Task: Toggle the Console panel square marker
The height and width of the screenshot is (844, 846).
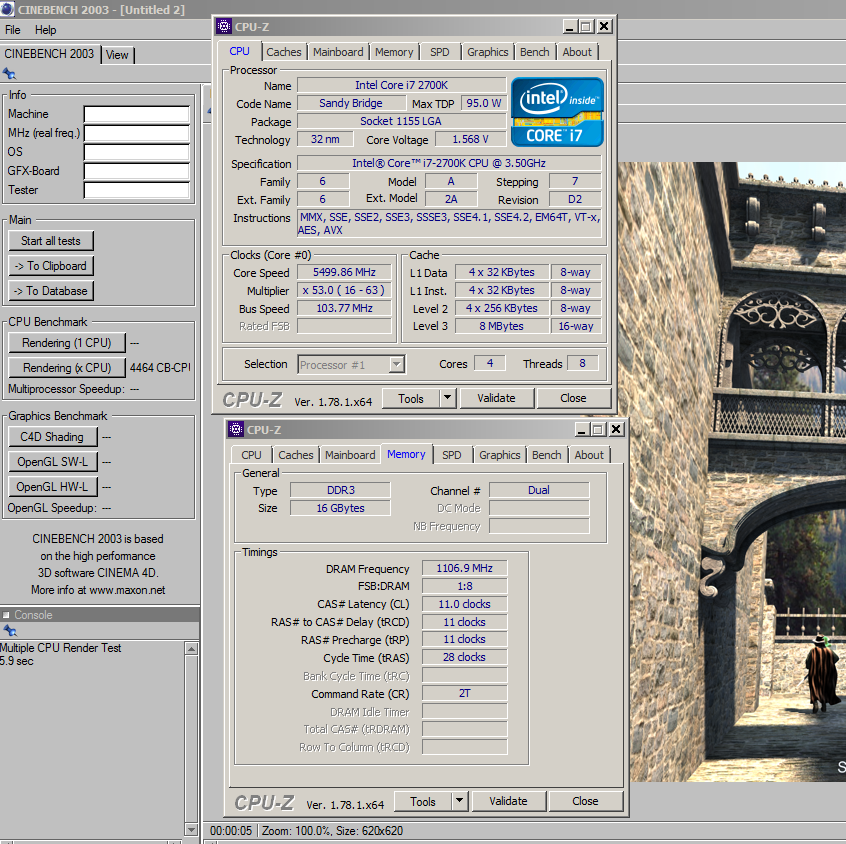Action: click(x=6, y=615)
